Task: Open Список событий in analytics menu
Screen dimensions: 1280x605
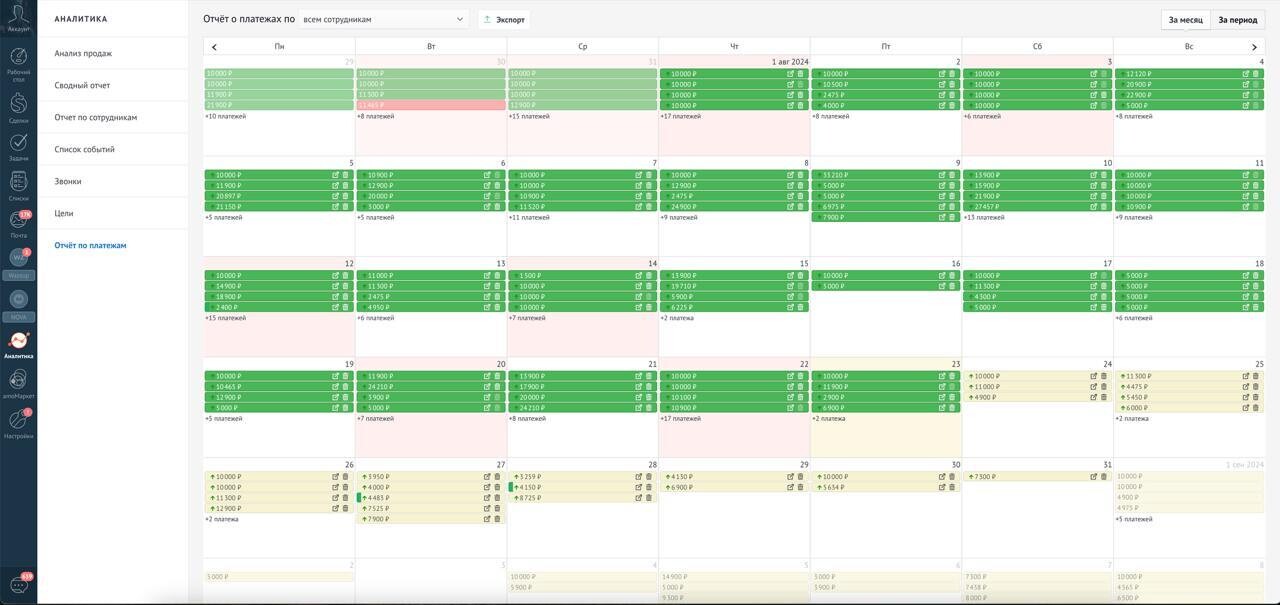Action: pos(84,149)
